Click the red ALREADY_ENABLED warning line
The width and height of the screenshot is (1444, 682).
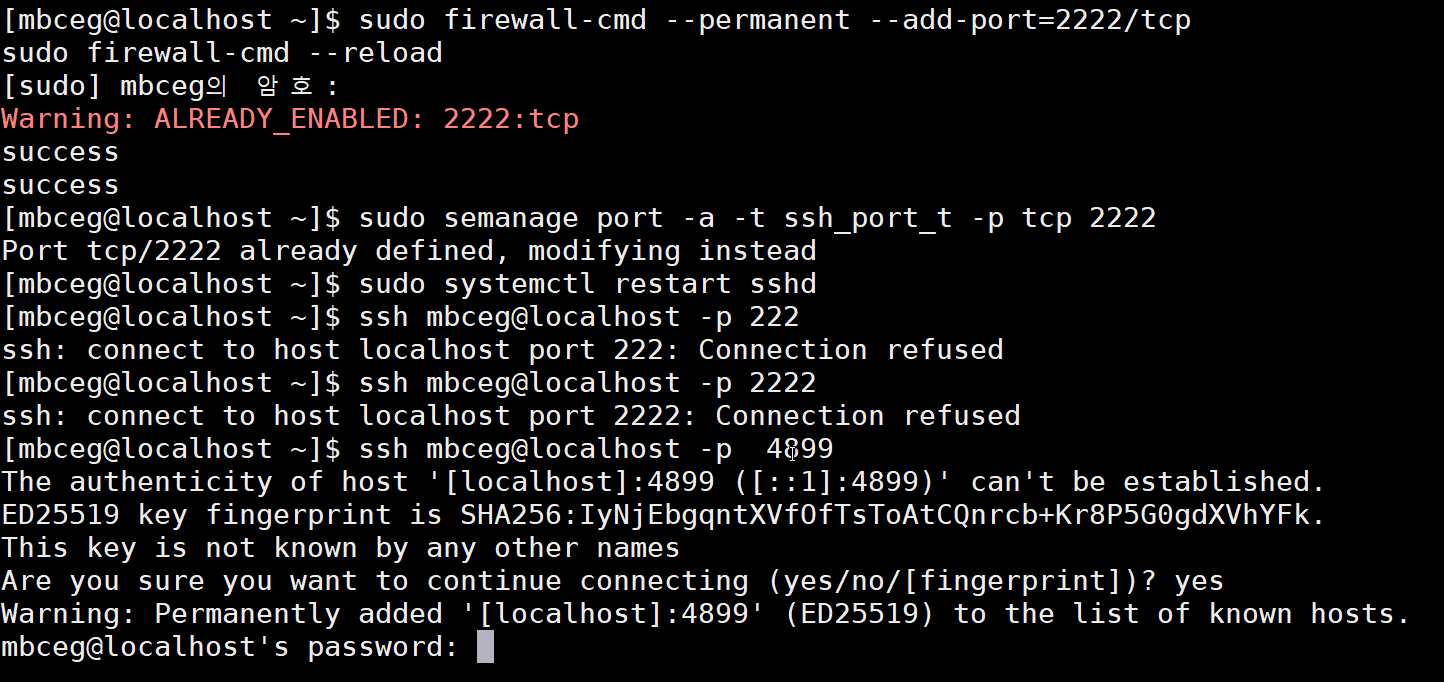click(x=290, y=119)
